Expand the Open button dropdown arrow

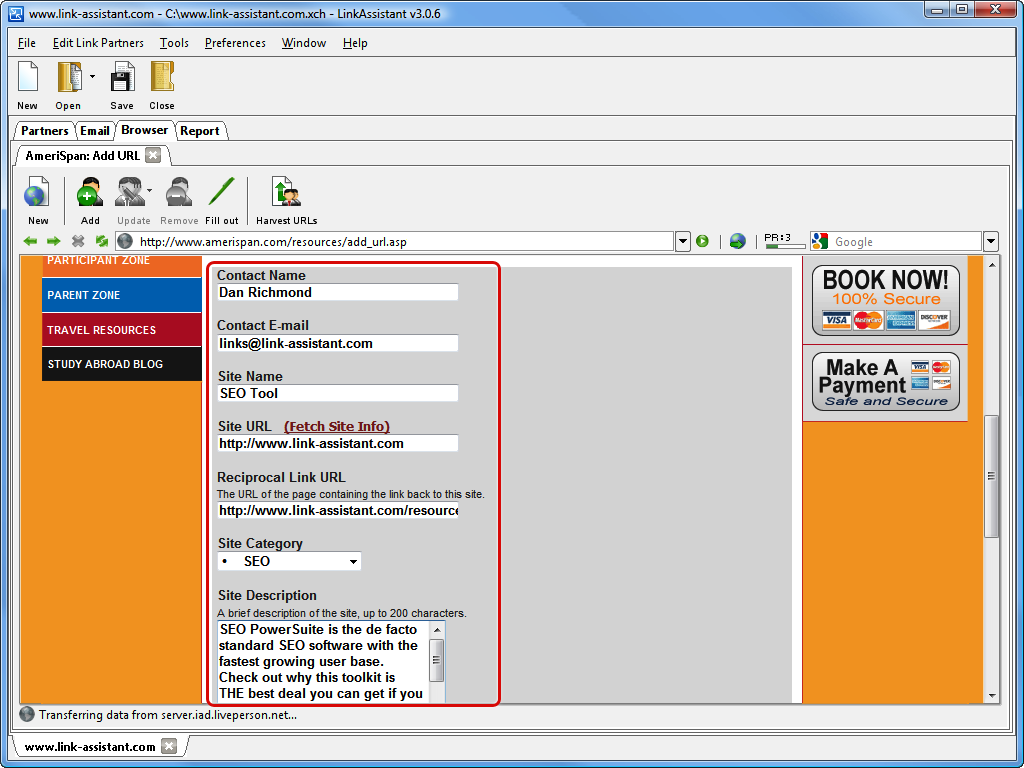[92, 76]
